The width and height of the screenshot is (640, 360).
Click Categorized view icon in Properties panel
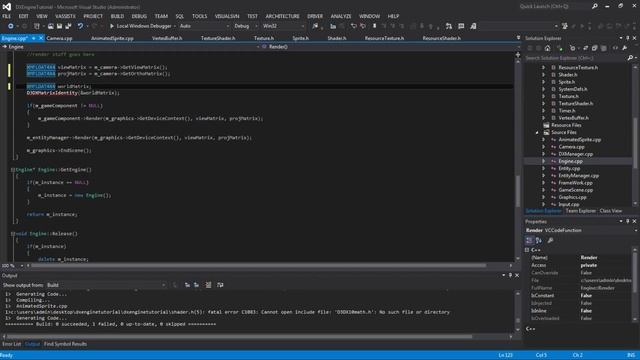[529, 240]
